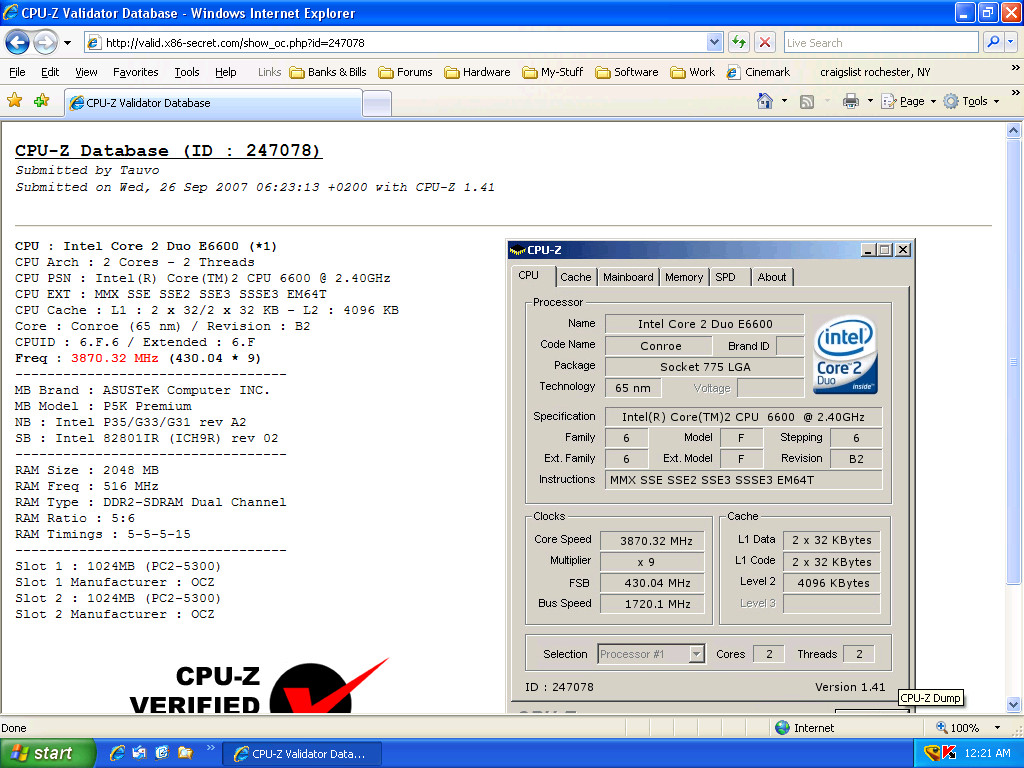Viewport: 1024px width, 768px height.
Task: Open the Work favorites folder
Action: tap(693, 72)
